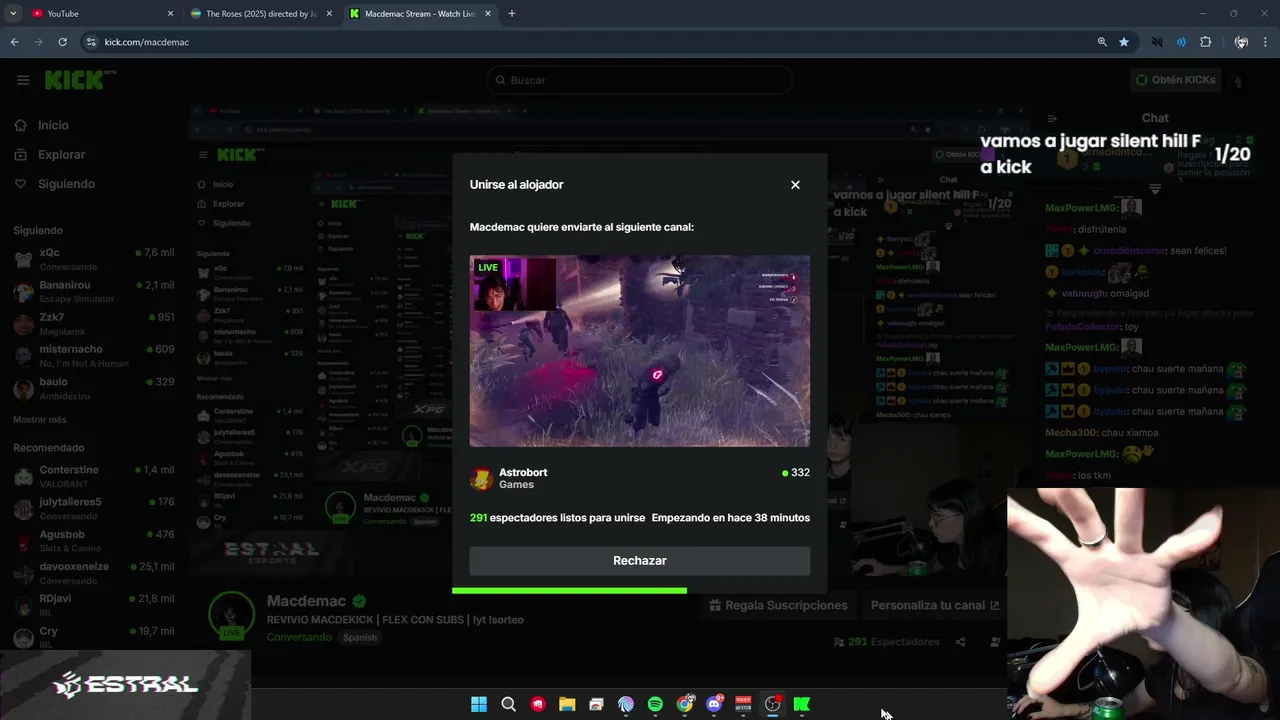Click the kick.com/macdemac address bar
This screenshot has height=720, width=1280.
(x=590, y=42)
